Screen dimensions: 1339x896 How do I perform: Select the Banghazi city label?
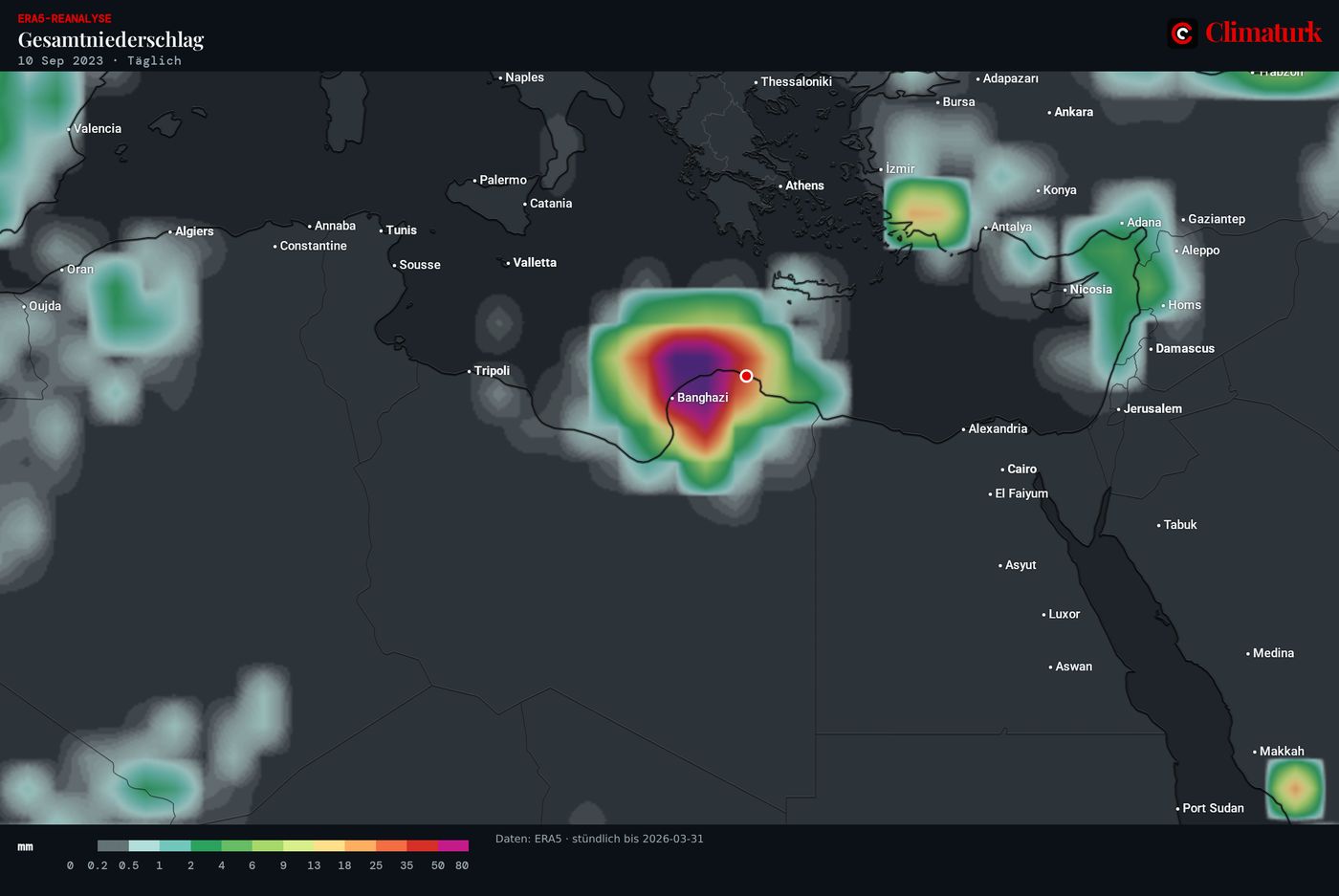[702, 398]
